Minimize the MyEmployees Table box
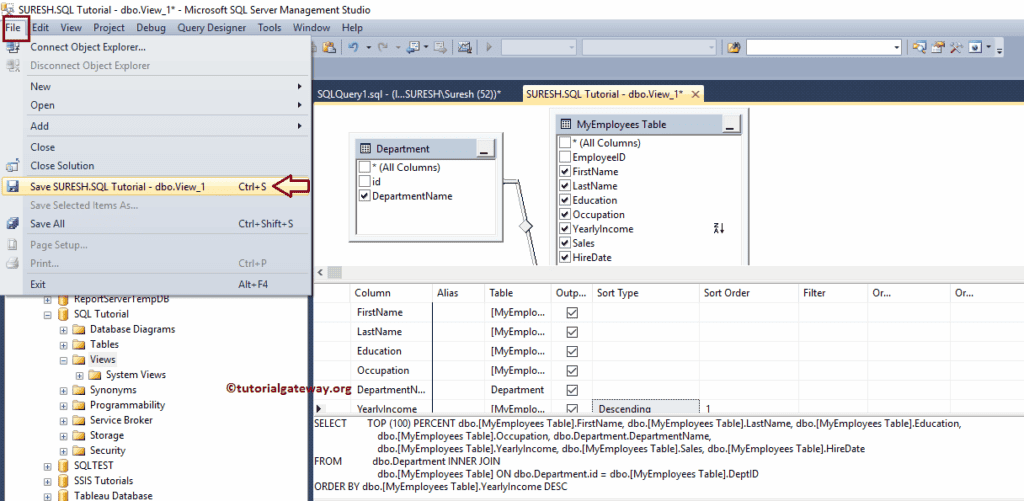 pos(731,124)
